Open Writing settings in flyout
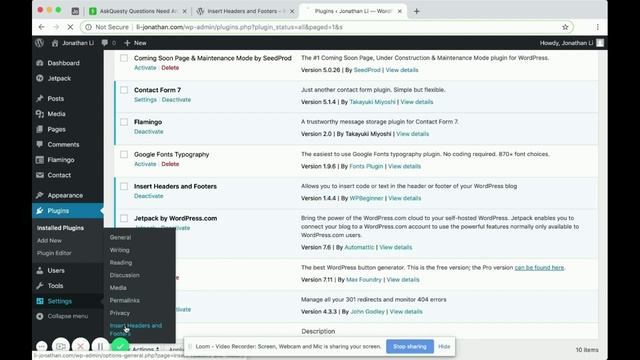The height and width of the screenshot is (360, 640). pyautogui.click(x=119, y=250)
